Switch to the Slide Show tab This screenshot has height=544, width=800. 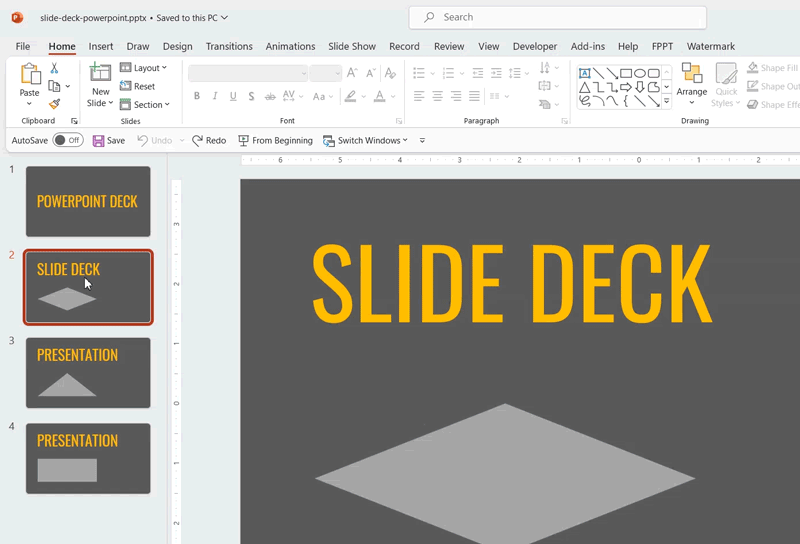tap(352, 46)
